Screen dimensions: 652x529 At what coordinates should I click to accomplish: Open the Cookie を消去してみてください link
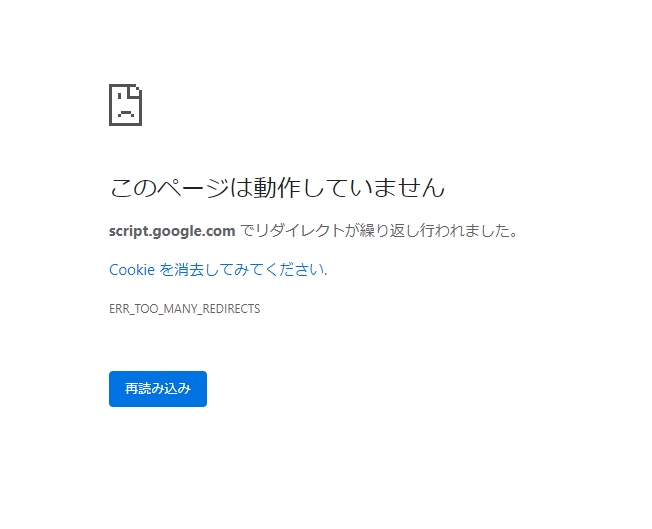pos(218,270)
